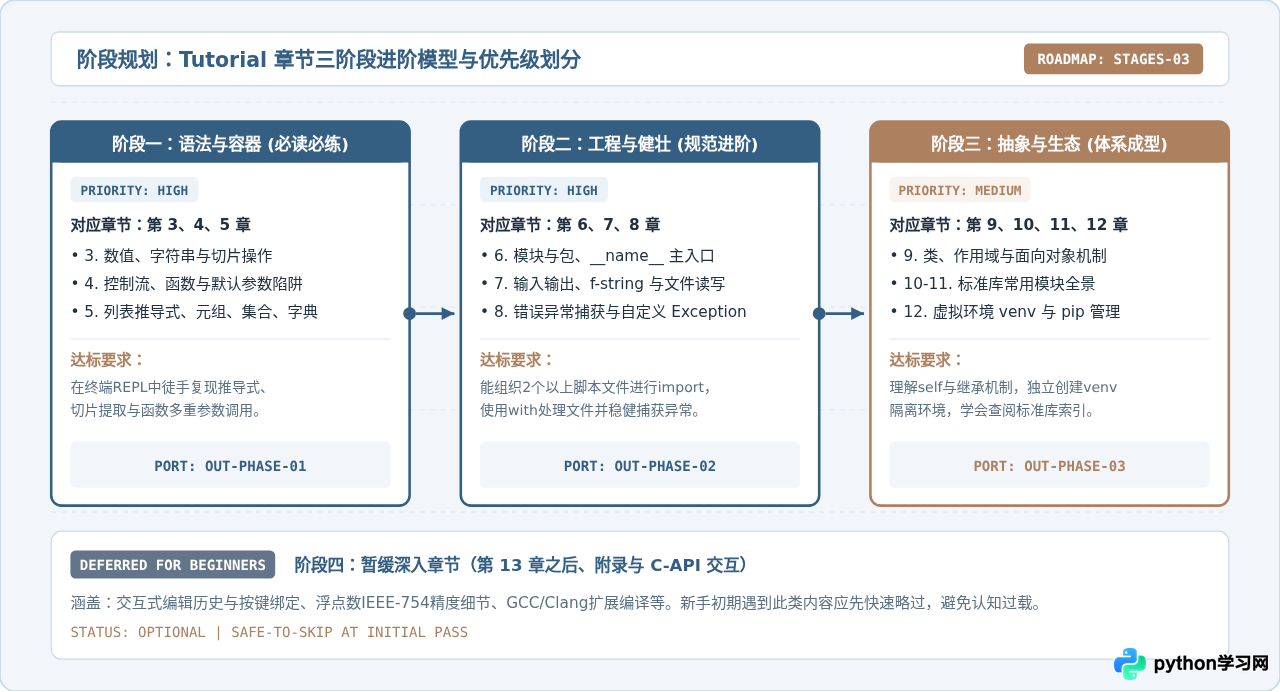Screen dimensions: 1280x692
Task: Click the 涵盖：交互式编辑历史 description line
Action: (556, 604)
